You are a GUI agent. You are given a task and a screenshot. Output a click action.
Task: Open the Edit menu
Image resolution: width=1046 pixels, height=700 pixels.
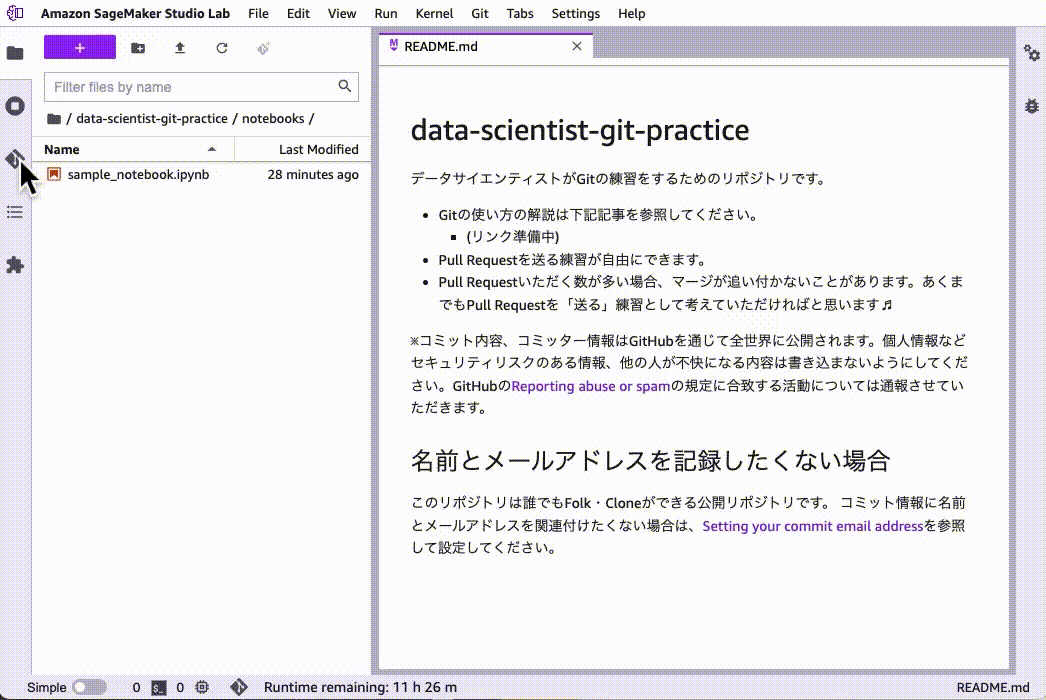coord(298,13)
